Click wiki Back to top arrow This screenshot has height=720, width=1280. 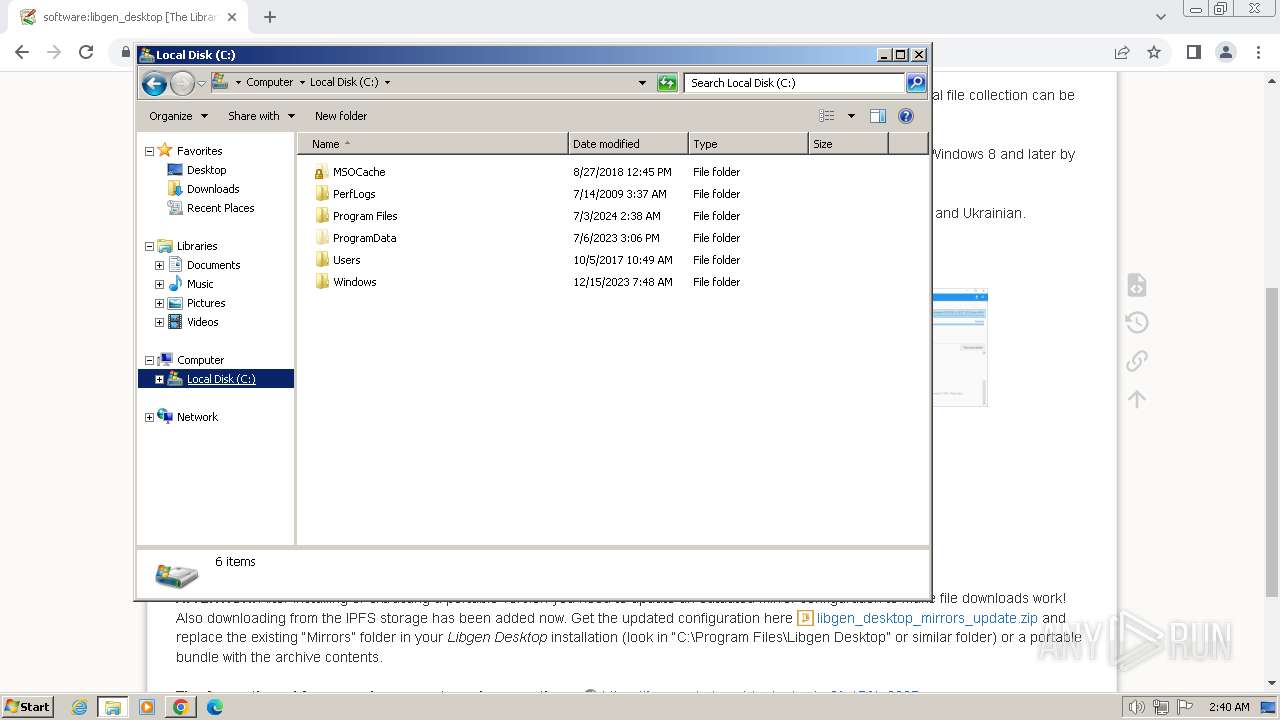[x=1136, y=398]
